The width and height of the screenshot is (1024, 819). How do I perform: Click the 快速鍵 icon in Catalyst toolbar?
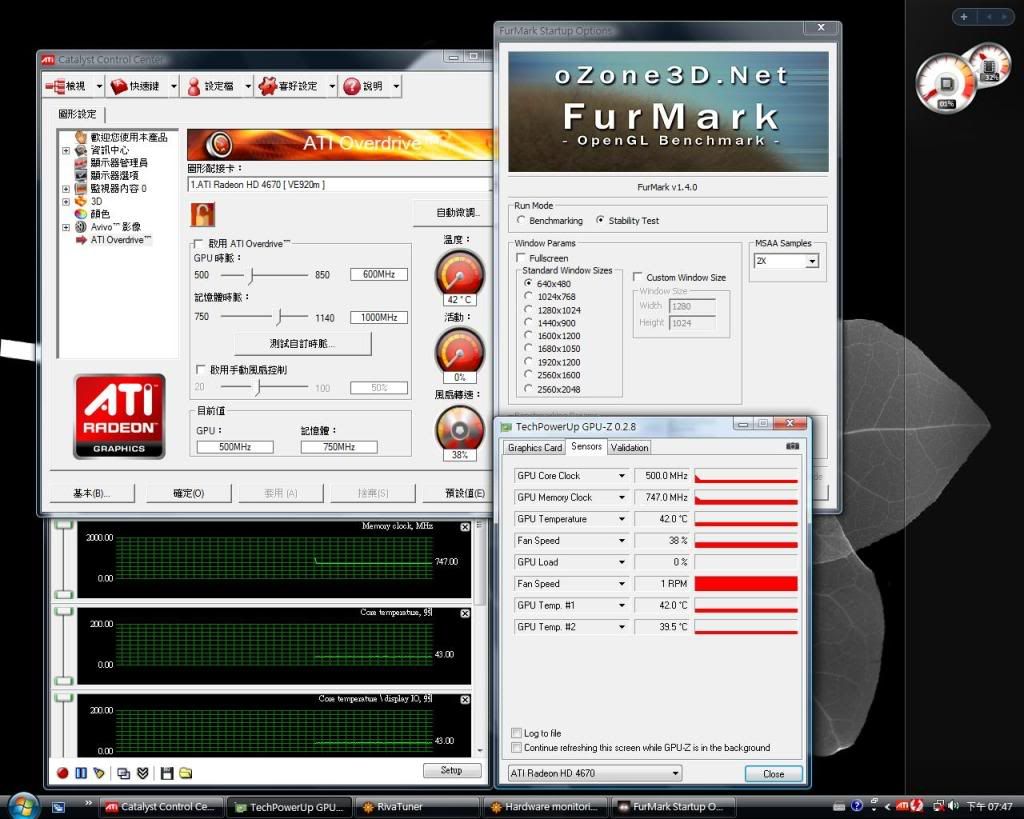pyautogui.click(x=119, y=86)
